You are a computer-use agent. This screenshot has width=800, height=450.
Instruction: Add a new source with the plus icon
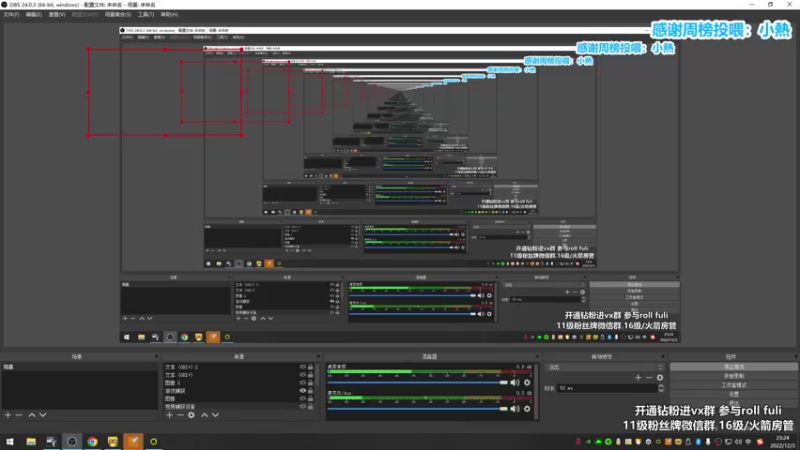point(169,415)
